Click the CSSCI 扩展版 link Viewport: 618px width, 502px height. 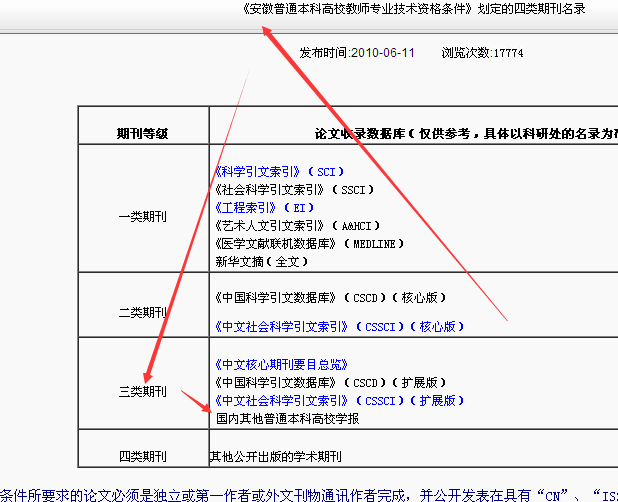(x=339, y=400)
